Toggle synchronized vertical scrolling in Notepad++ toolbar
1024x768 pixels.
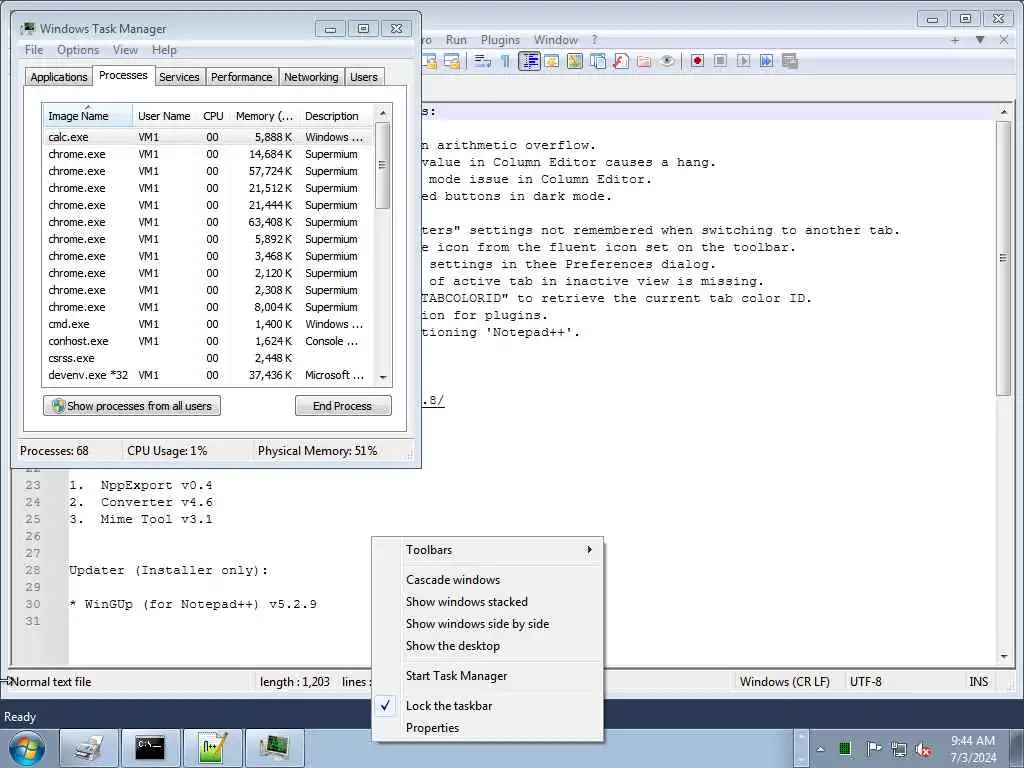point(430,61)
